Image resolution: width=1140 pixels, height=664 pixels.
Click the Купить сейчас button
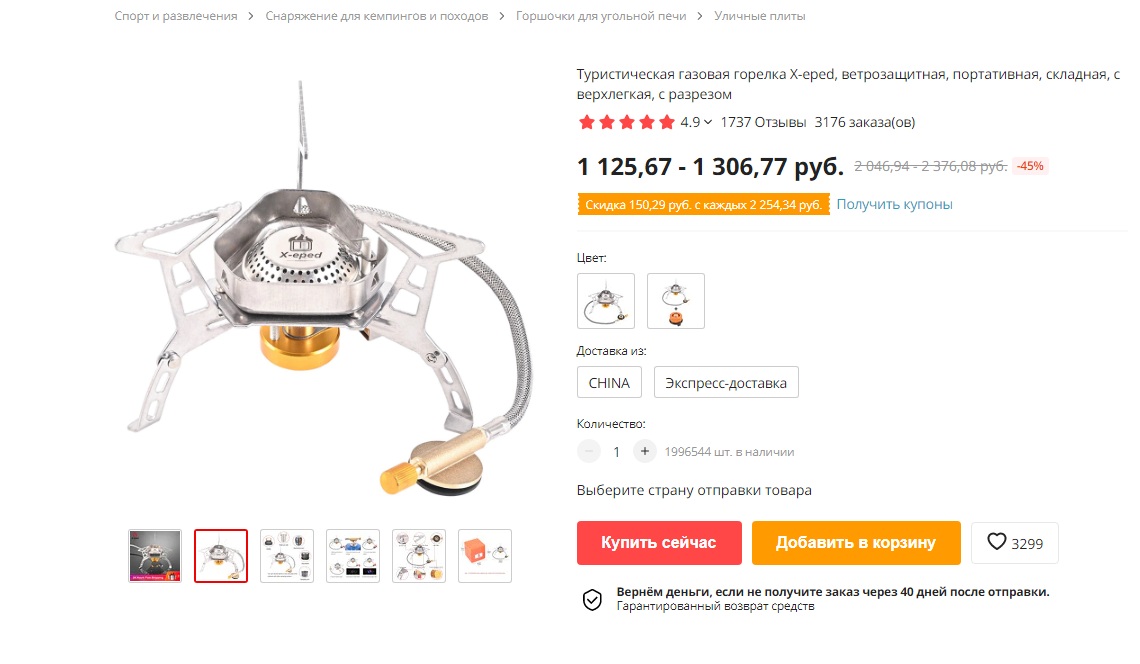(x=659, y=543)
